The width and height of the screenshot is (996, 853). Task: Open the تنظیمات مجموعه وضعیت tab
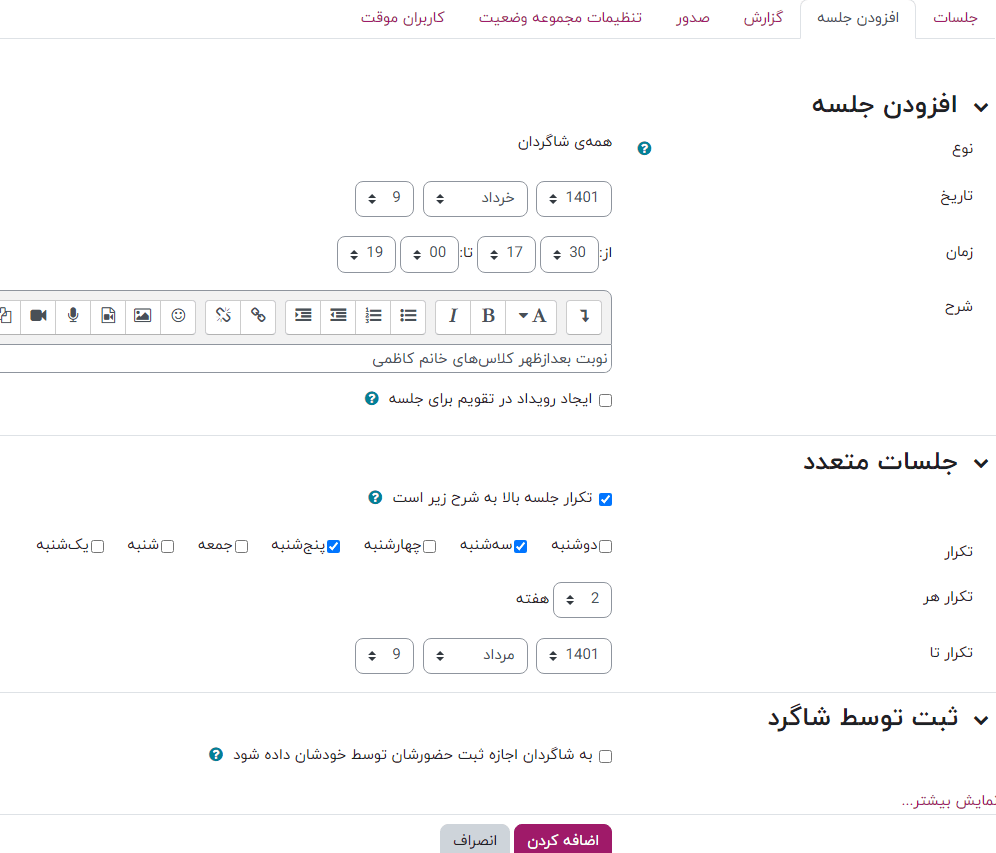[x=561, y=17]
